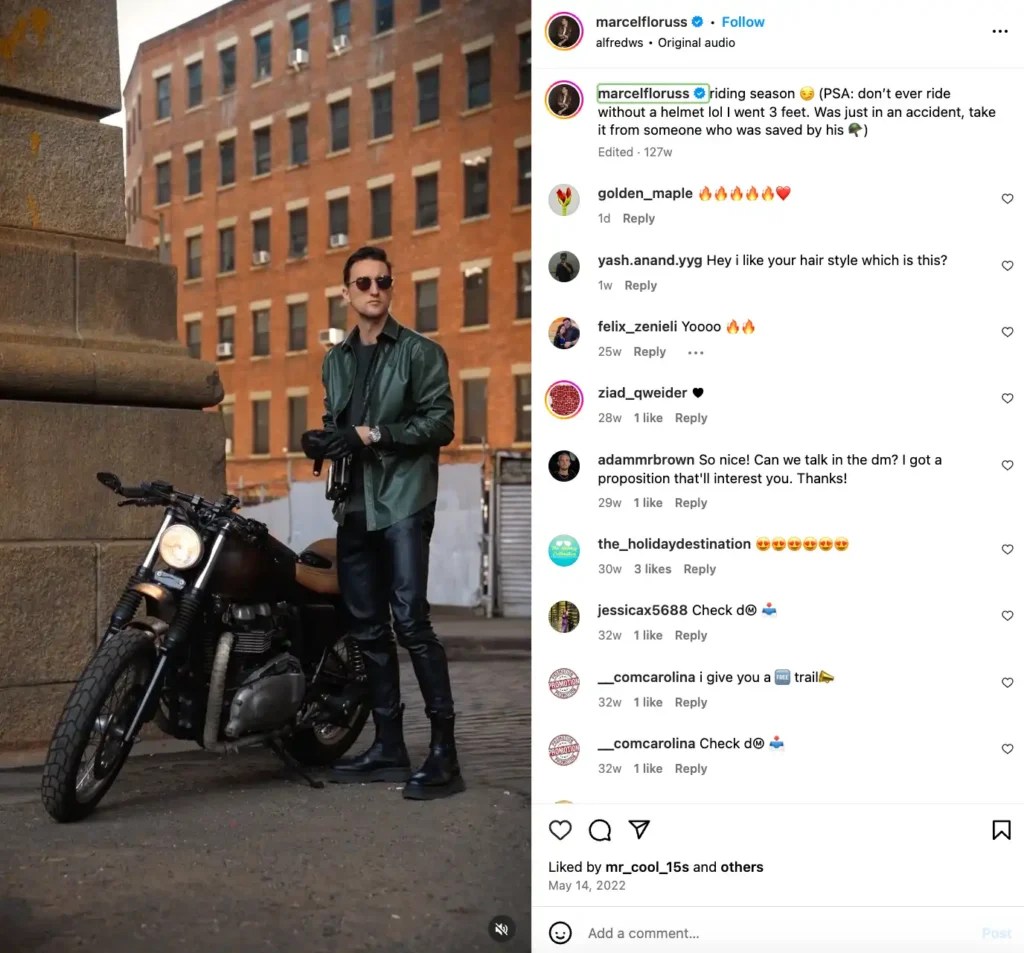Like adammrbrown's comment heart
1024x953 pixels.
click(1007, 465)
